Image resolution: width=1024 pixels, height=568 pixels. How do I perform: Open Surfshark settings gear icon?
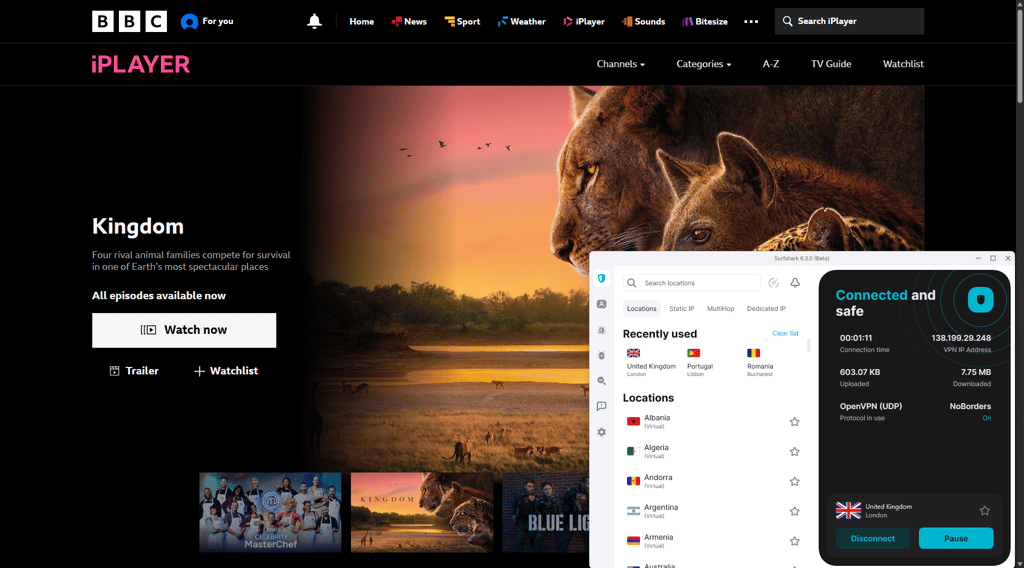coord(601,432)
